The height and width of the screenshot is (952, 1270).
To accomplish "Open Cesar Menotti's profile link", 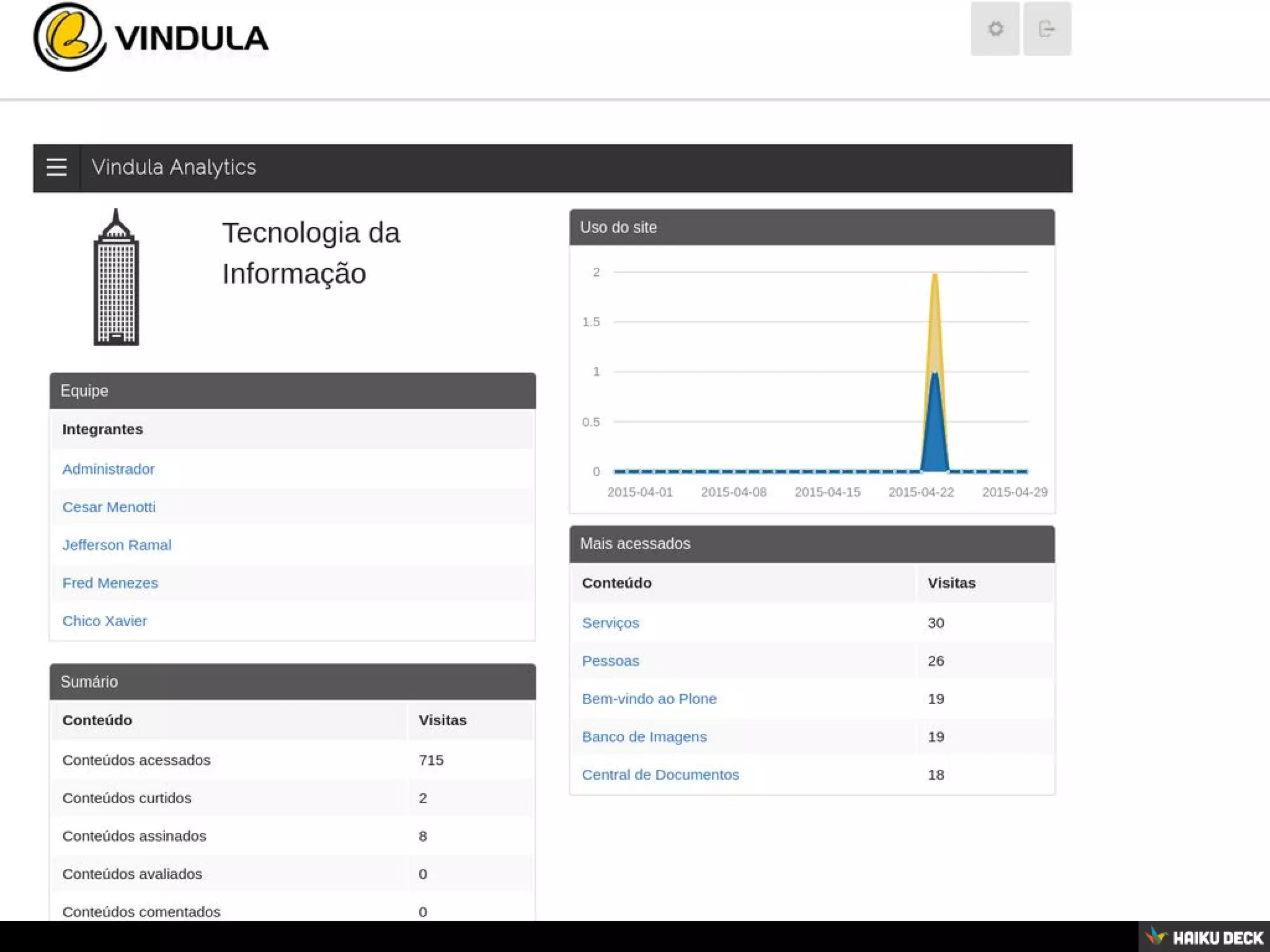I will pos(109,507).
